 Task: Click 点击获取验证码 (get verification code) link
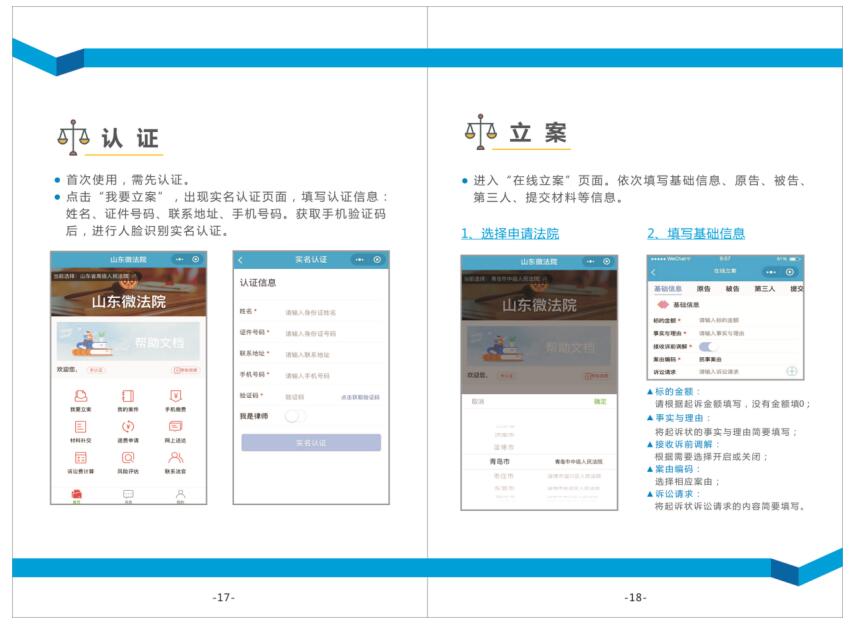pos(359,397)
